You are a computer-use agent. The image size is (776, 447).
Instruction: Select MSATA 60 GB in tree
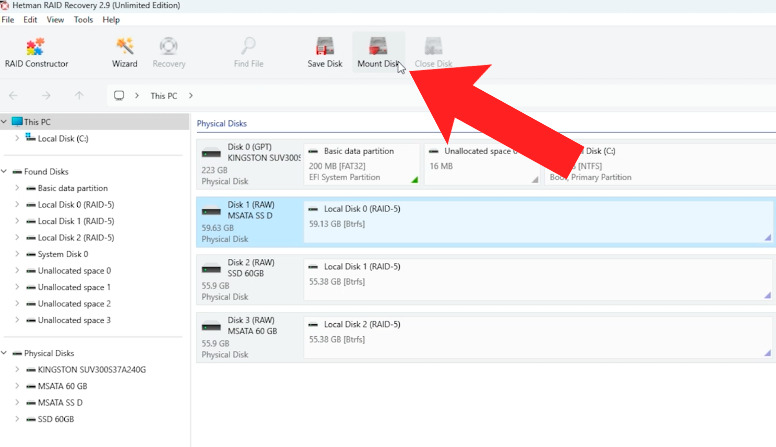pyautogui.click(x=62, y=386)
